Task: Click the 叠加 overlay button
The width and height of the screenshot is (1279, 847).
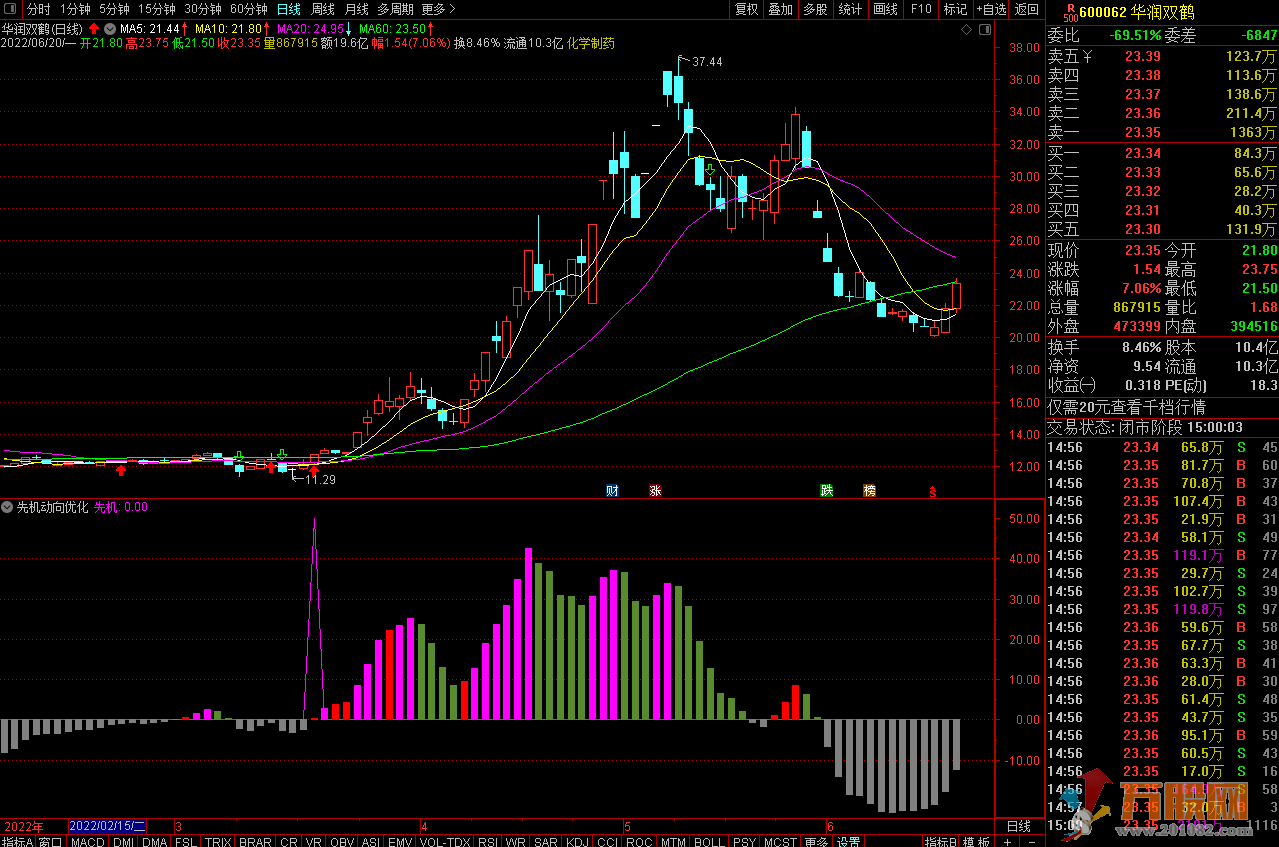Action: point(780,9)
